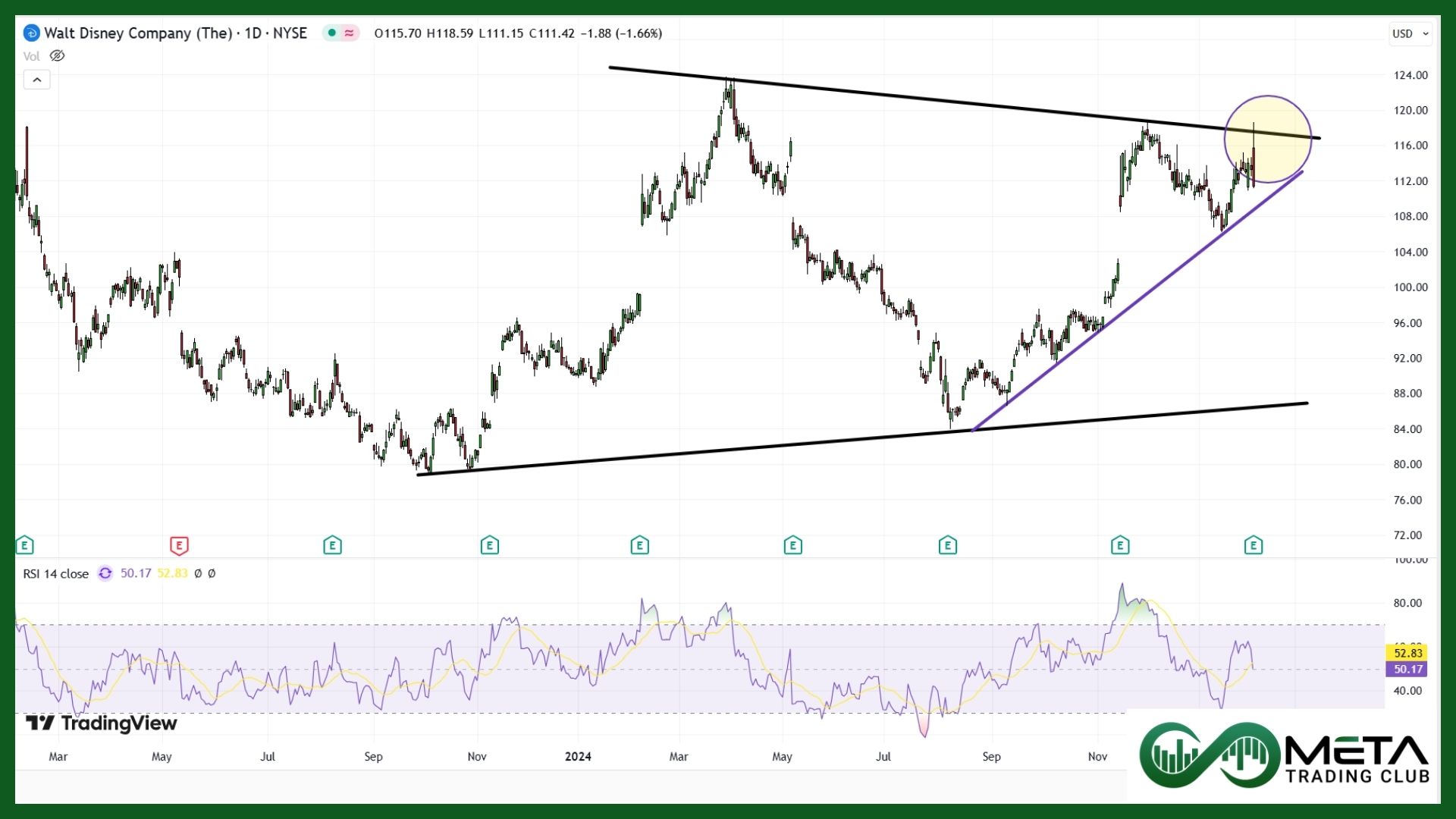Click the last Nov label on time axis
Screen dimensions: 1456x819
[1097, 756]
